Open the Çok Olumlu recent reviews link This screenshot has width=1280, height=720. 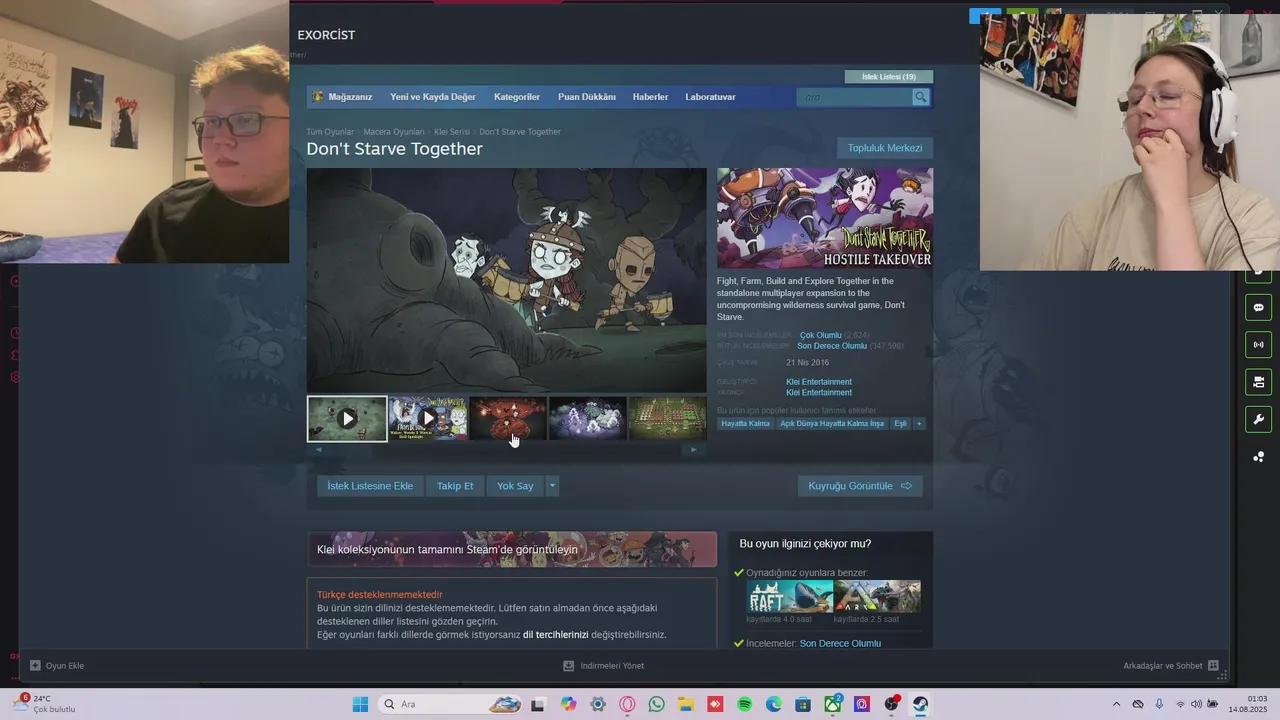pos(821,336)
